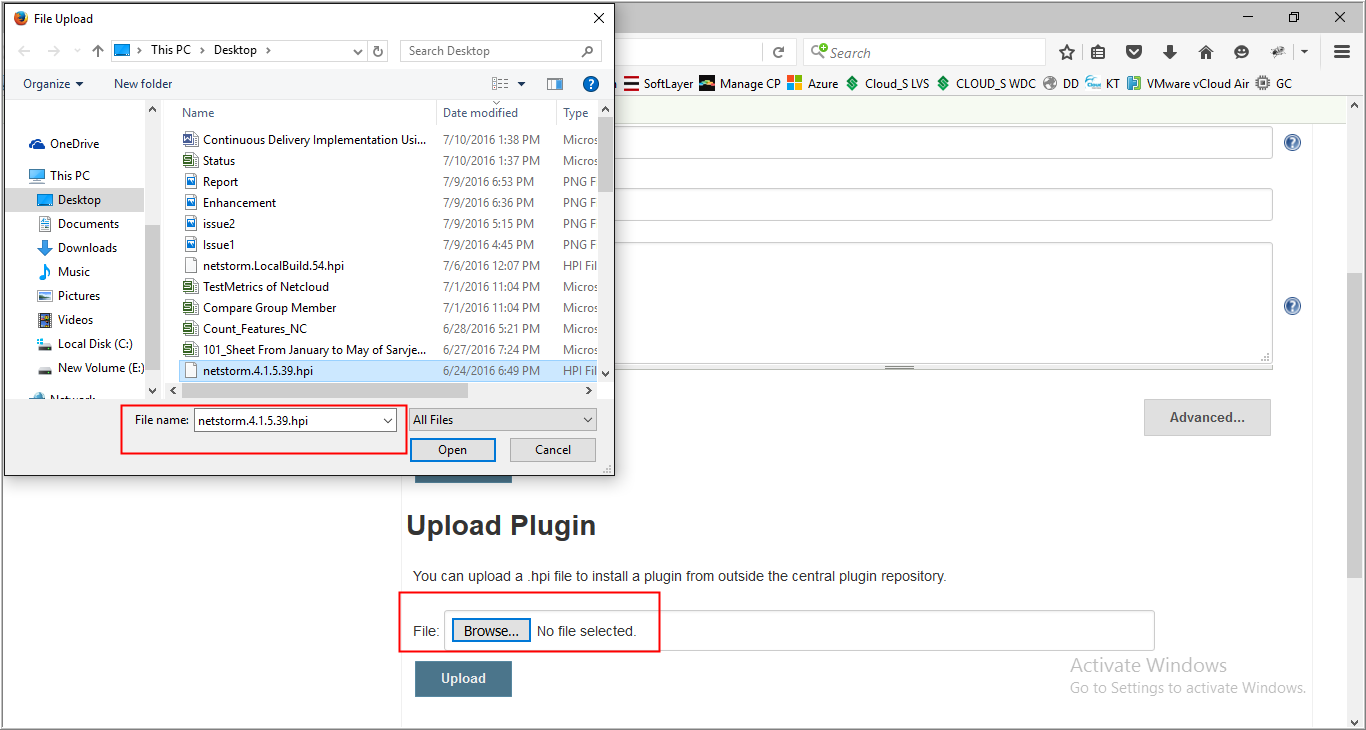Click the Pocket icon in toolbar
This screenshot has height=730, width=1366.
tap(1134, 52)
